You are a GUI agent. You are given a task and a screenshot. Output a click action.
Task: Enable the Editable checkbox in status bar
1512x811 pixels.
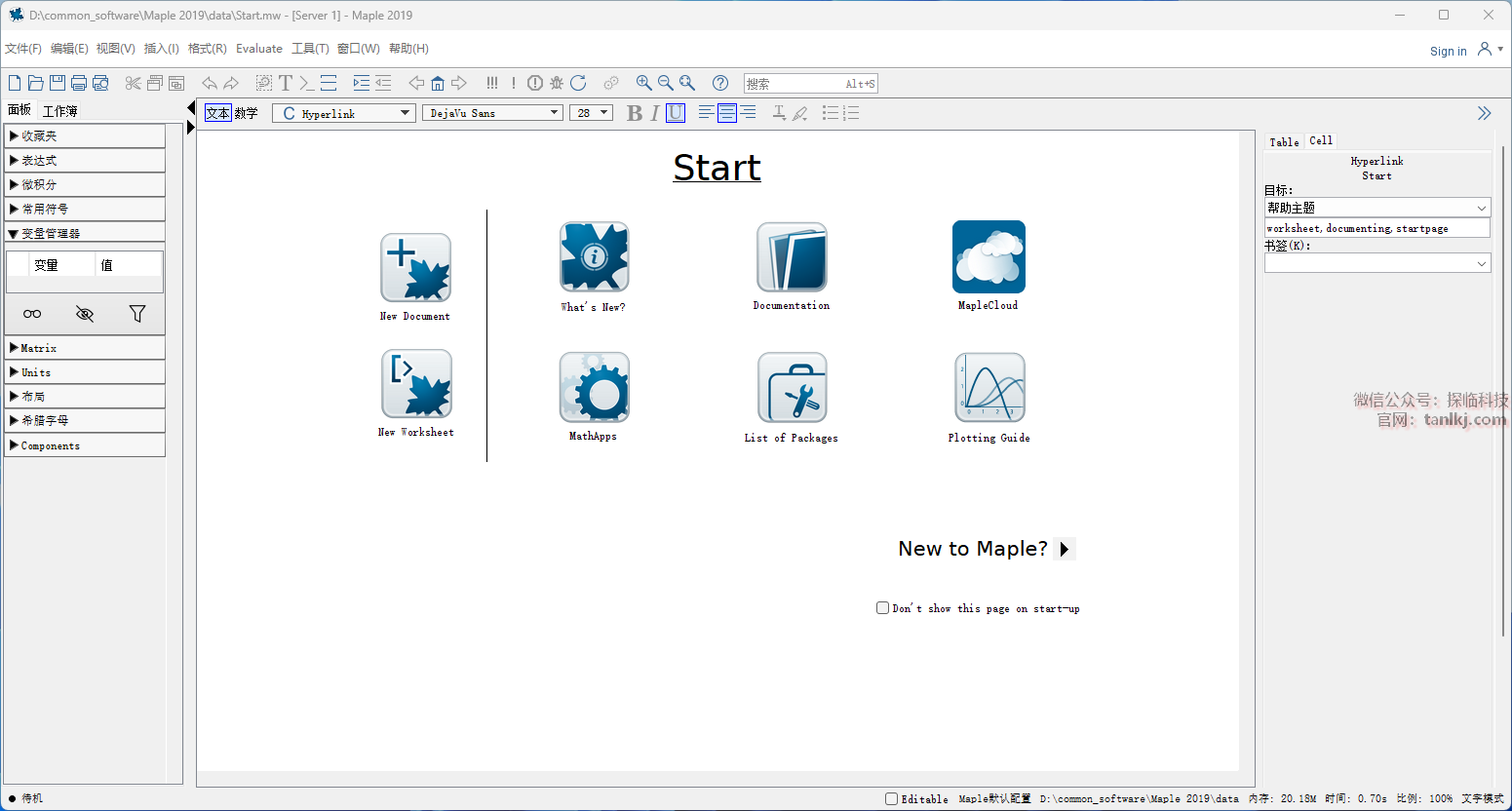tap(891, 799)
